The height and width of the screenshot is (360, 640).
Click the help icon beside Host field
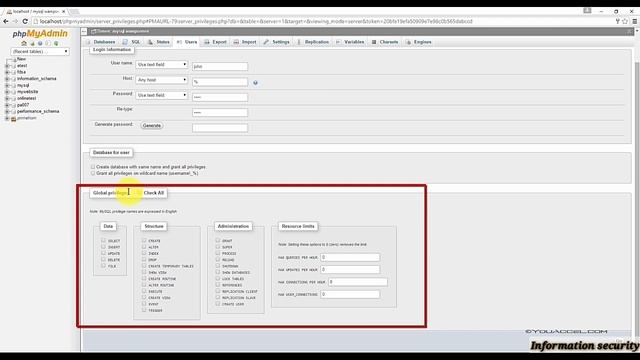[256, 83]
